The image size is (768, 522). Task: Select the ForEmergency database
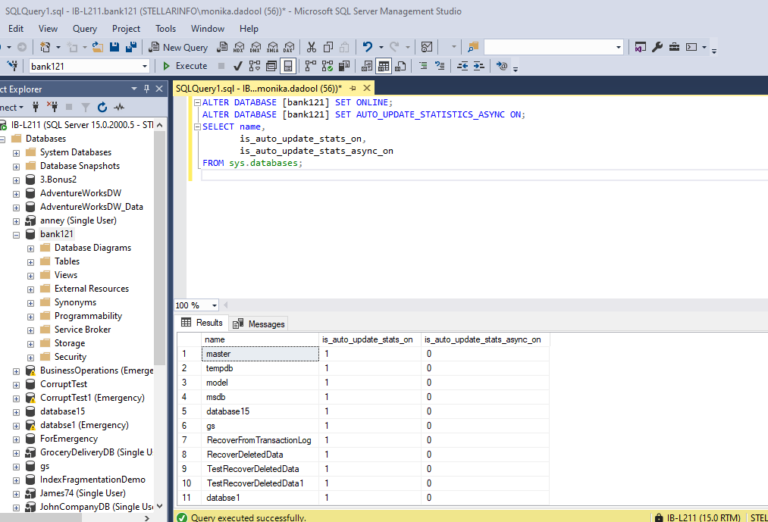click(69, 439)
